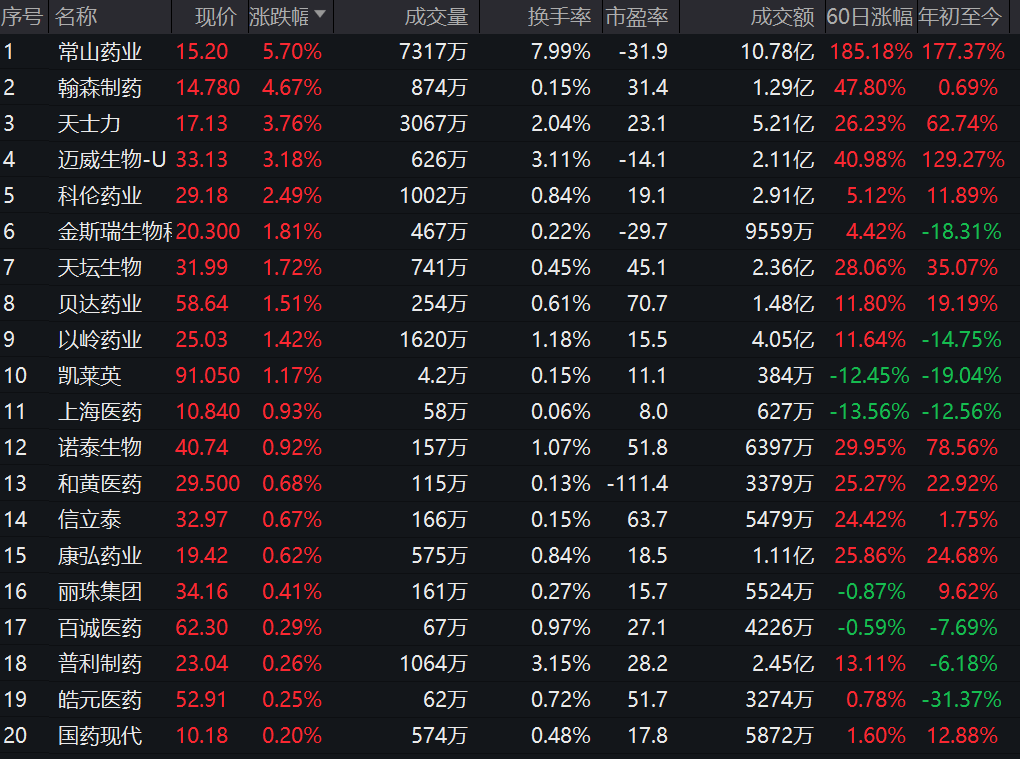Click the -0.87% sixty-day value of 丽珠集团
Image resolution: width=1020 pixels, height=759 pixels.
871,592
